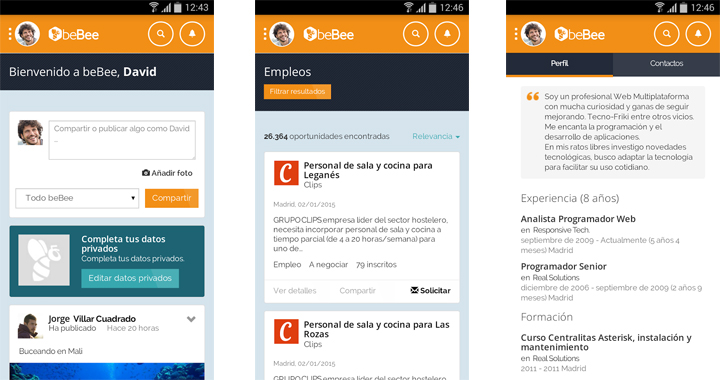This screenshot has width=720, height=380.
Task: Click 'Formación' section heading
Action: [x=546, y=317]
